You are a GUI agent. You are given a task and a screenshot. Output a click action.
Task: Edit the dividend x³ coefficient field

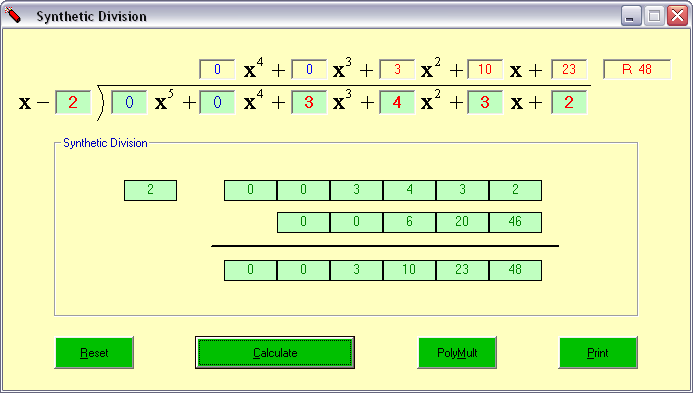click(x=309, y=102)
